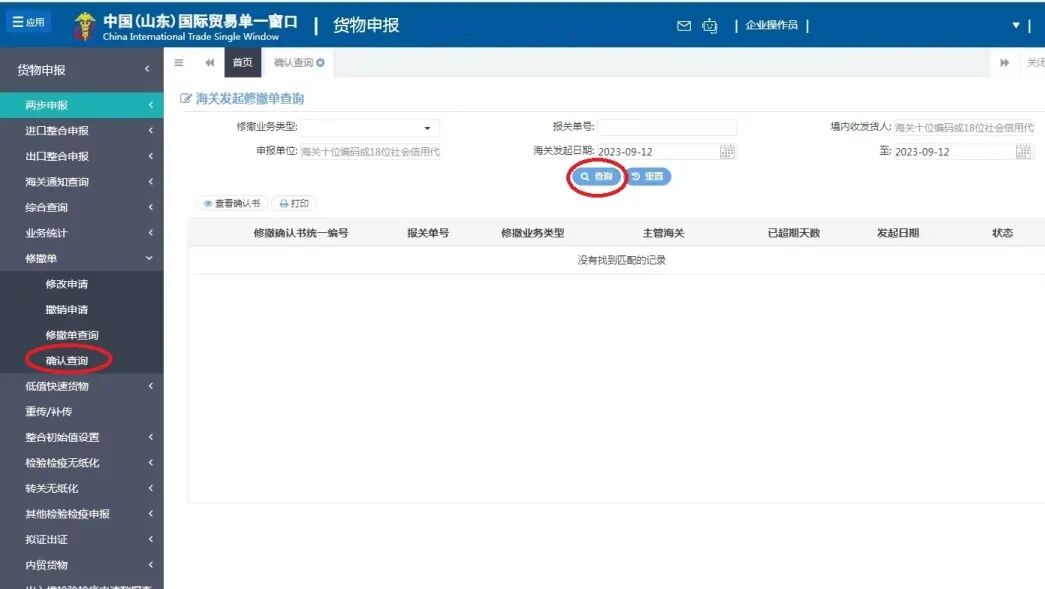Click the 查看确认书 button

point(232,203)
